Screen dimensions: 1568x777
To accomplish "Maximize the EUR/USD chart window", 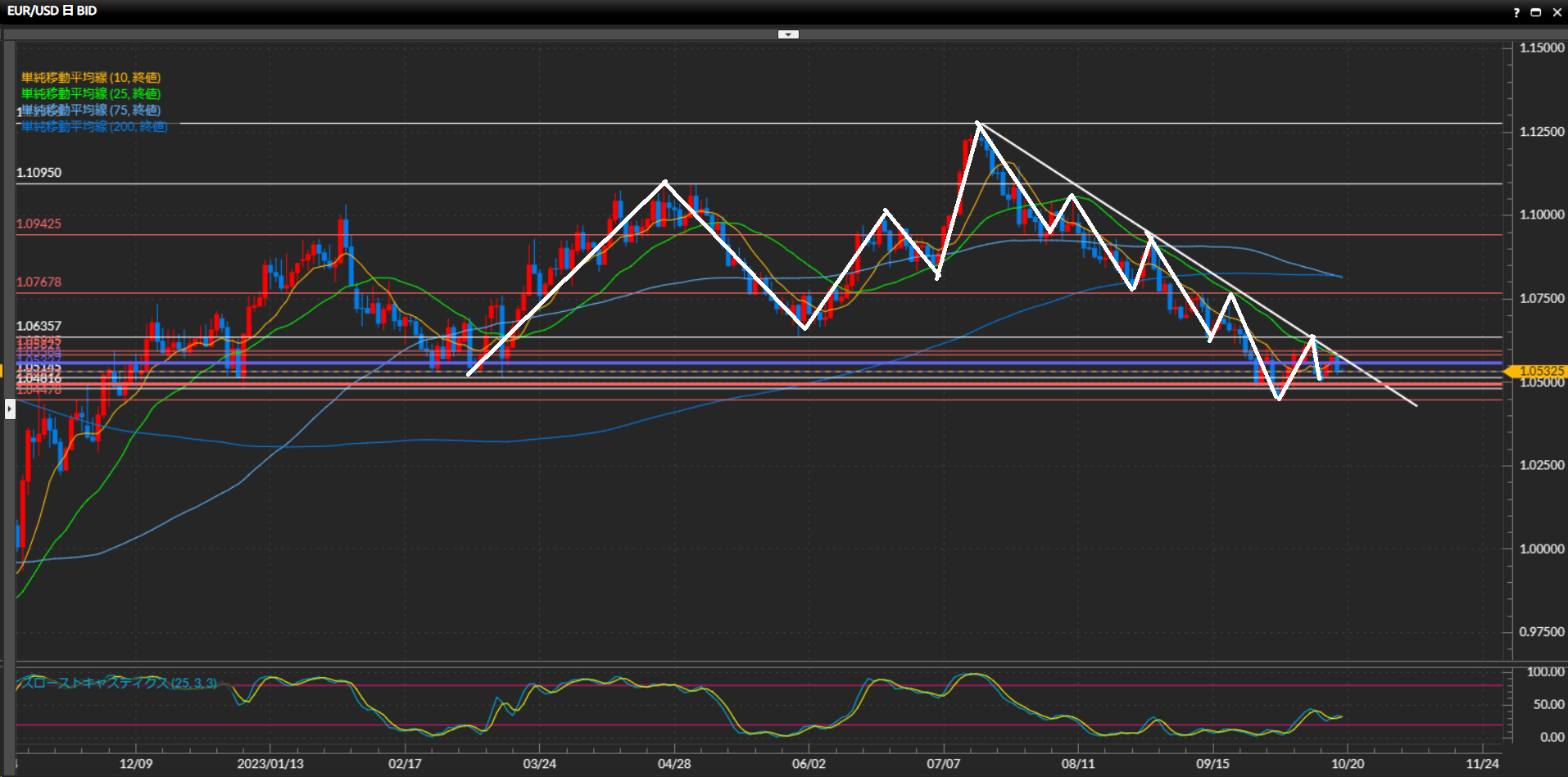I will click(1536, 12).
